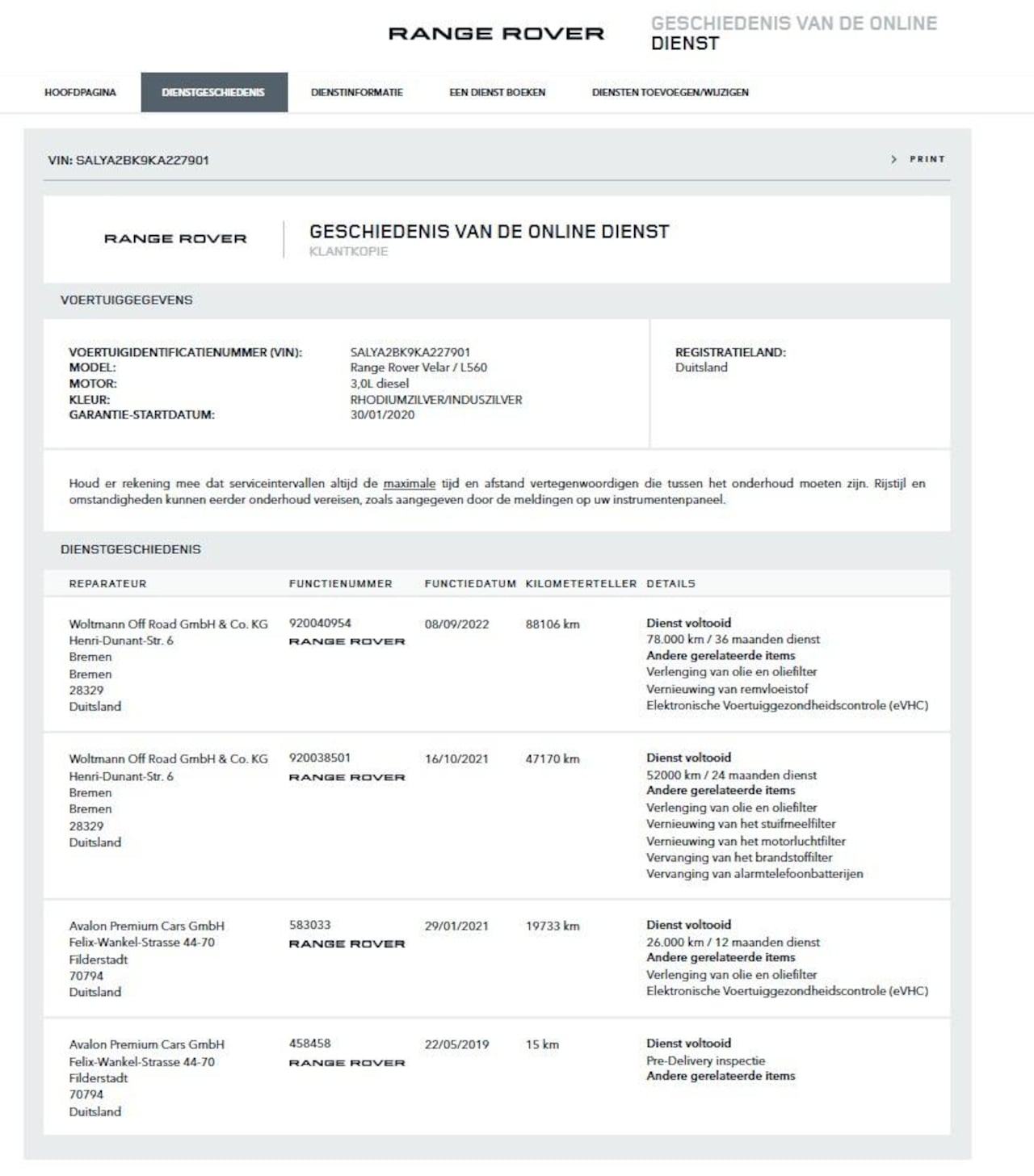The image size is (1034, 1176).
Task: Click Range Rover badge under function number 458458
Action: pyautogui.click(x=347, y=1063)
